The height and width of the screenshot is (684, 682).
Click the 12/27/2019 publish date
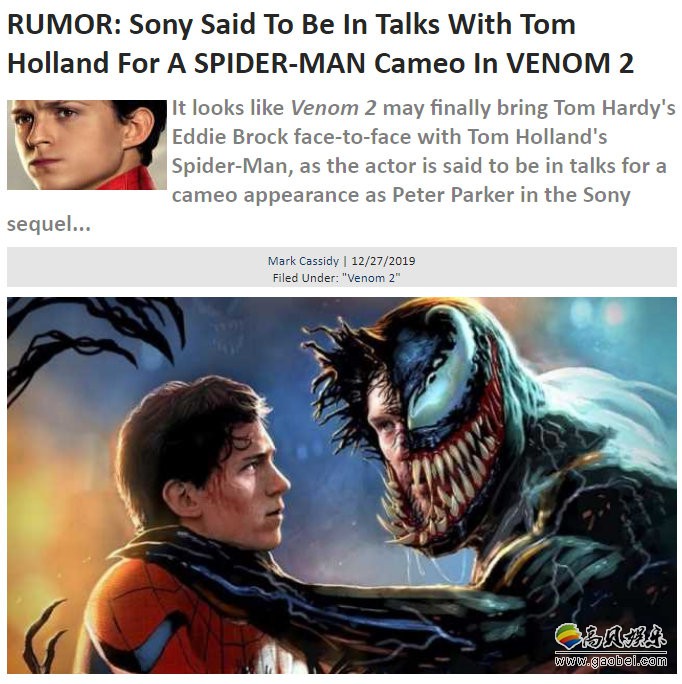[383, 261]
